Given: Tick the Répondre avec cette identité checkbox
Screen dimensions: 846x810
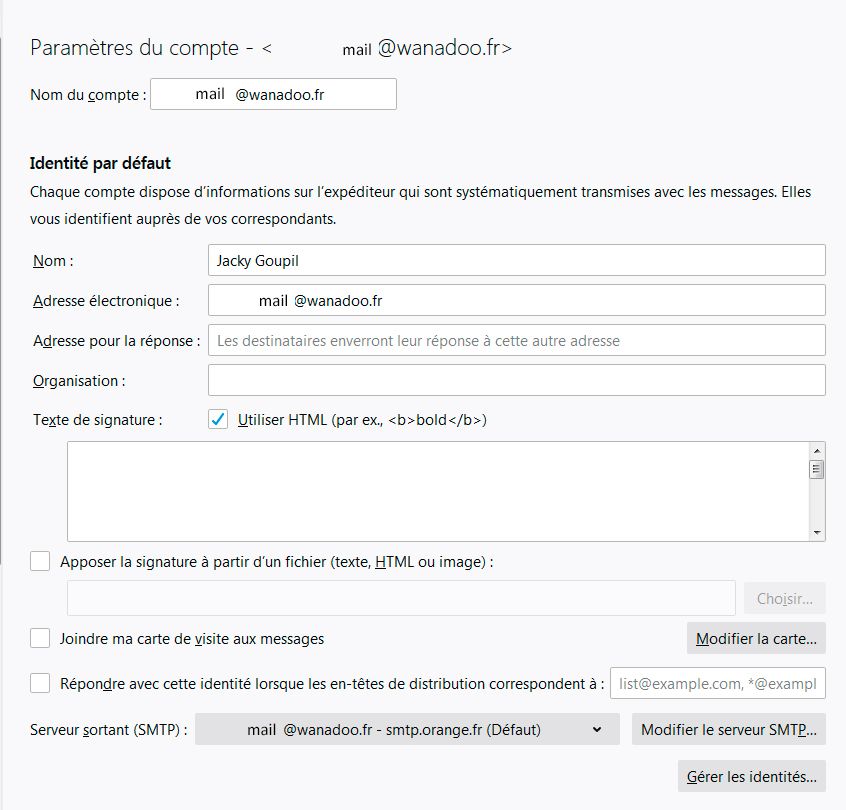Looking at the screenshot, I should point(40,683).
